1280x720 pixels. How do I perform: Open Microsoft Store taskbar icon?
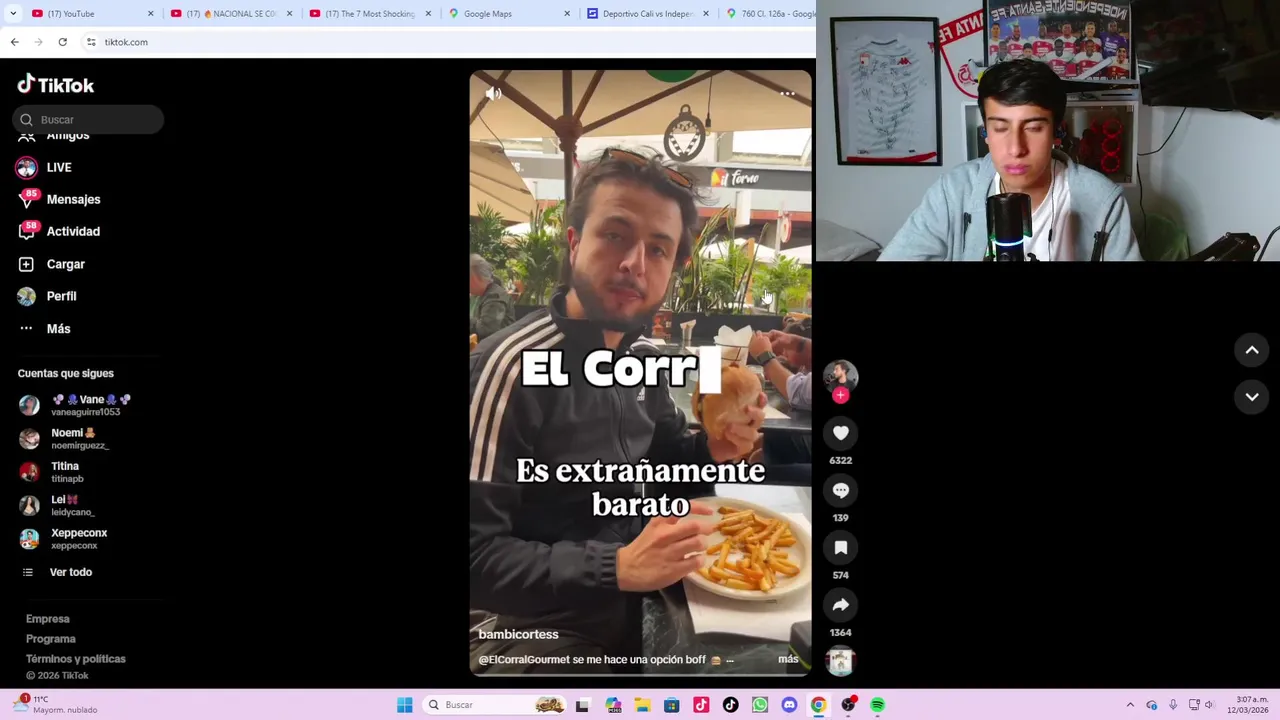[671, 705]
